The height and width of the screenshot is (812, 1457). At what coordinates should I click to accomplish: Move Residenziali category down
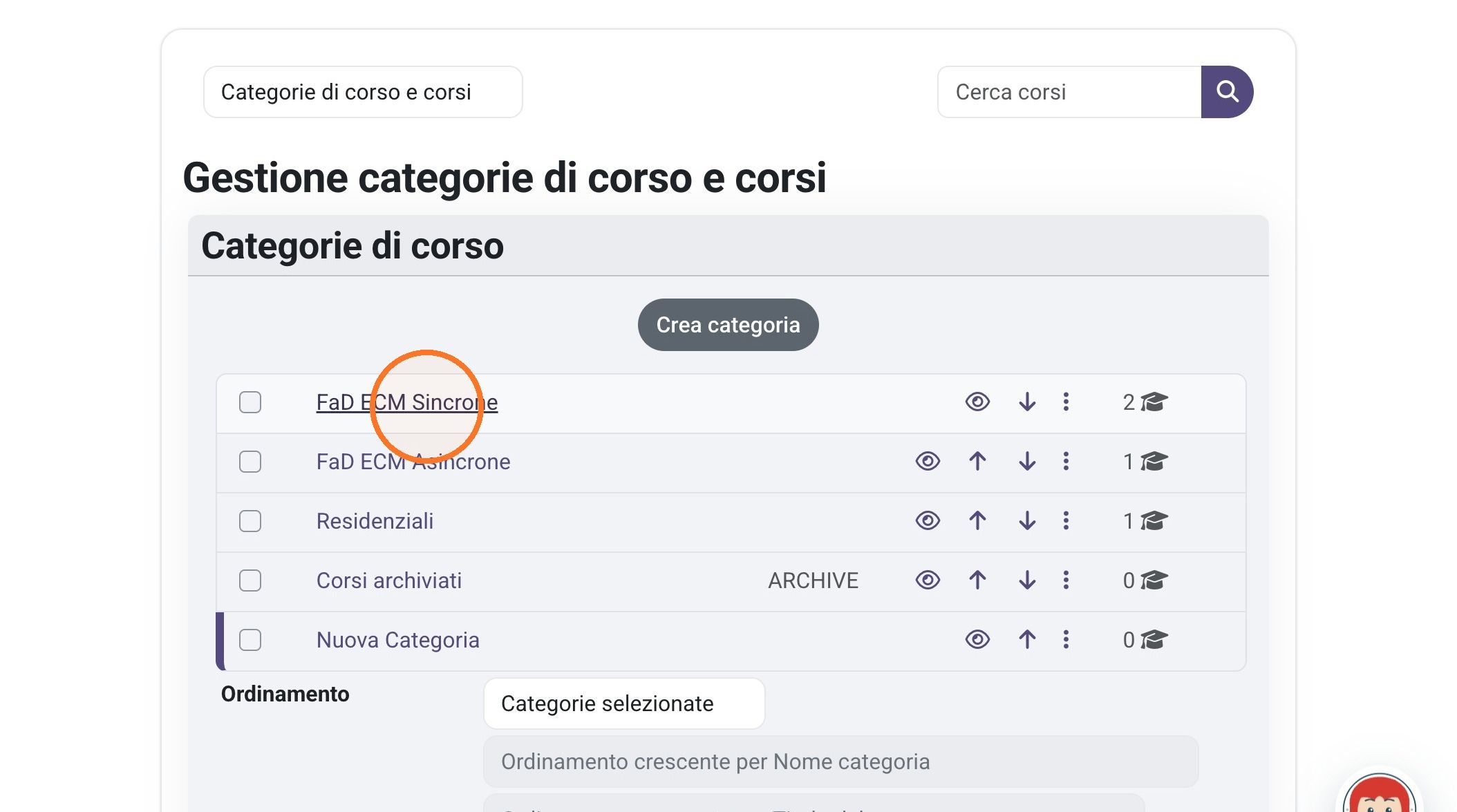(x=1027, y=521)
